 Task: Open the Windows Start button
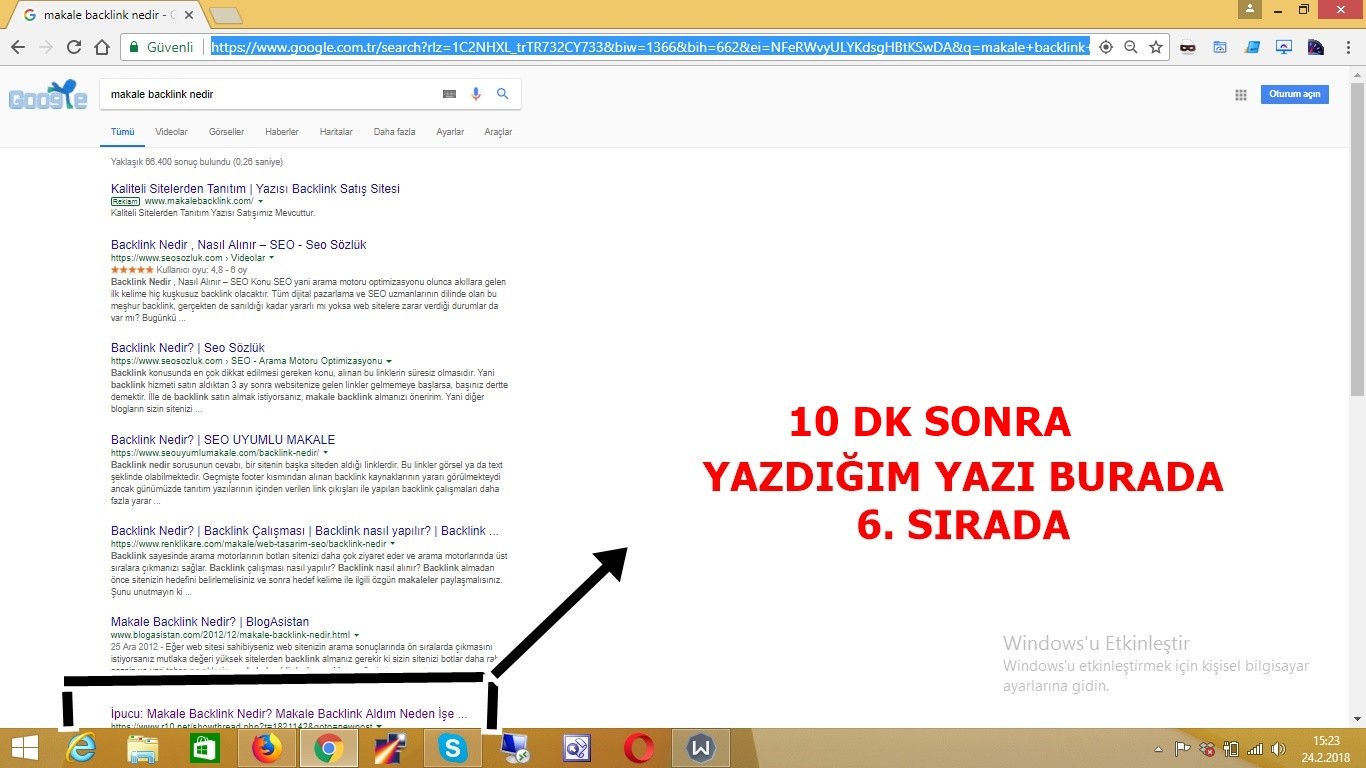tap(24, 748)
